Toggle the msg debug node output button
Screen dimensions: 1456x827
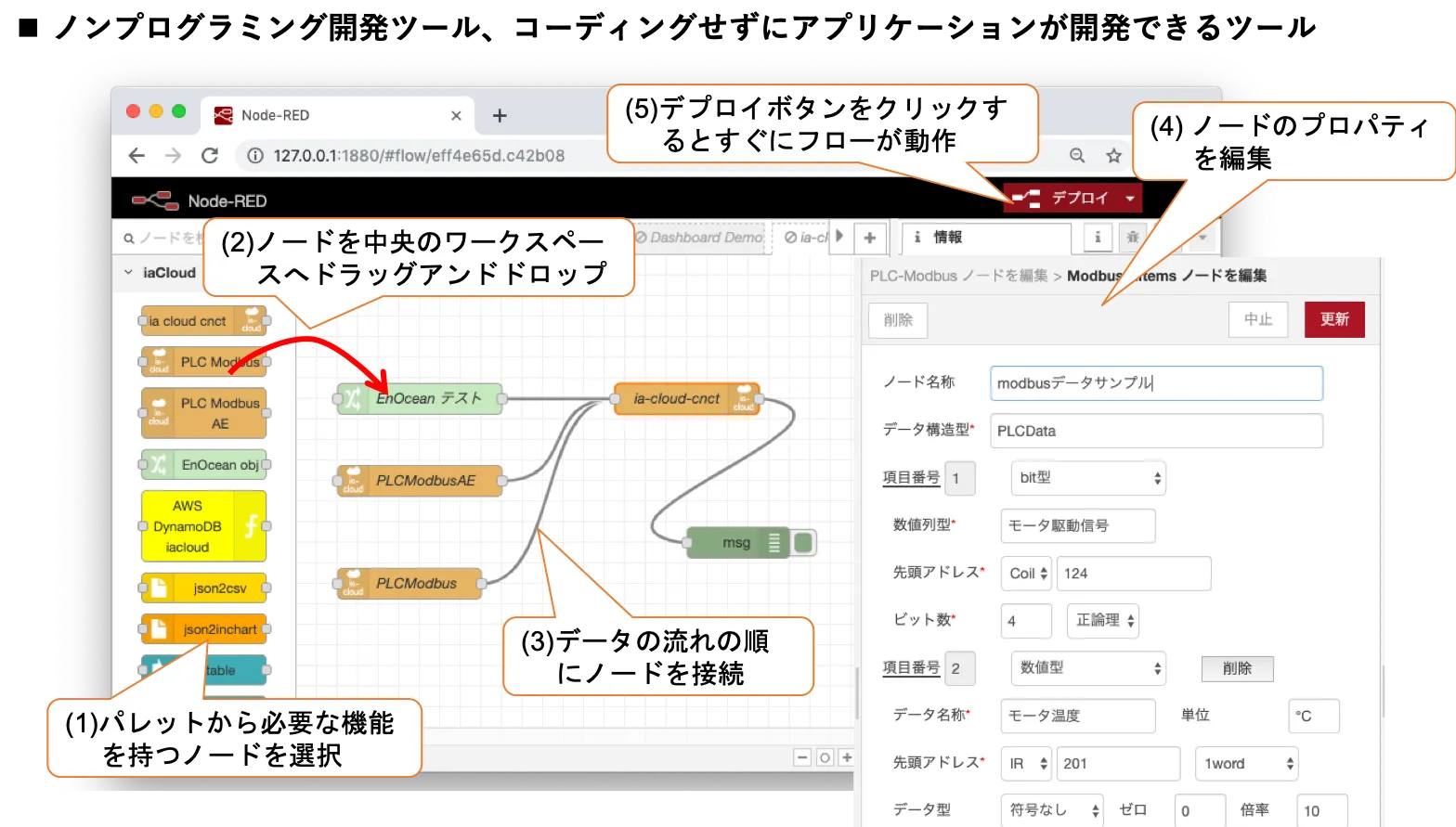point(804,543)
